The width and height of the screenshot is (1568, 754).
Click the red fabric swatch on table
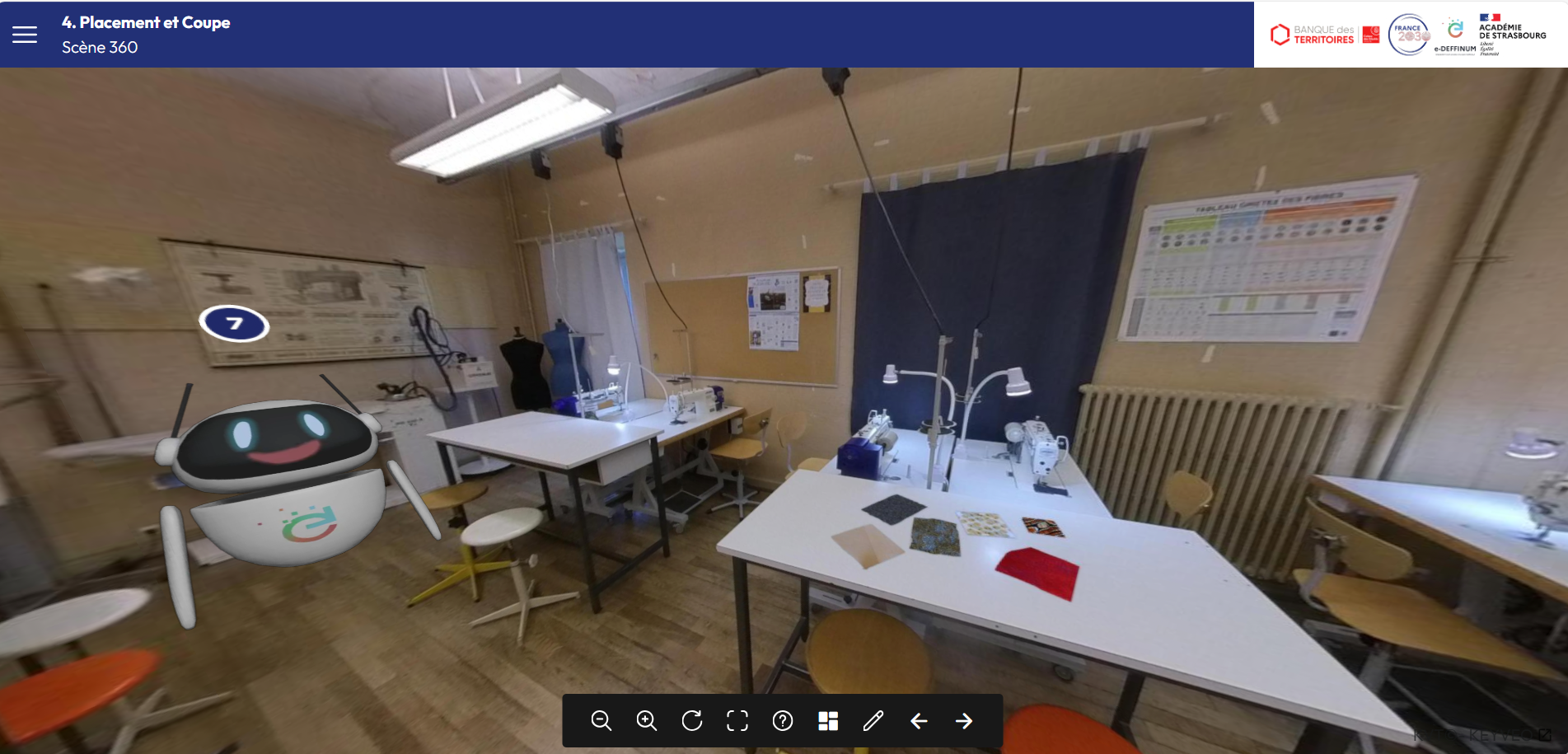[1038, 571]
